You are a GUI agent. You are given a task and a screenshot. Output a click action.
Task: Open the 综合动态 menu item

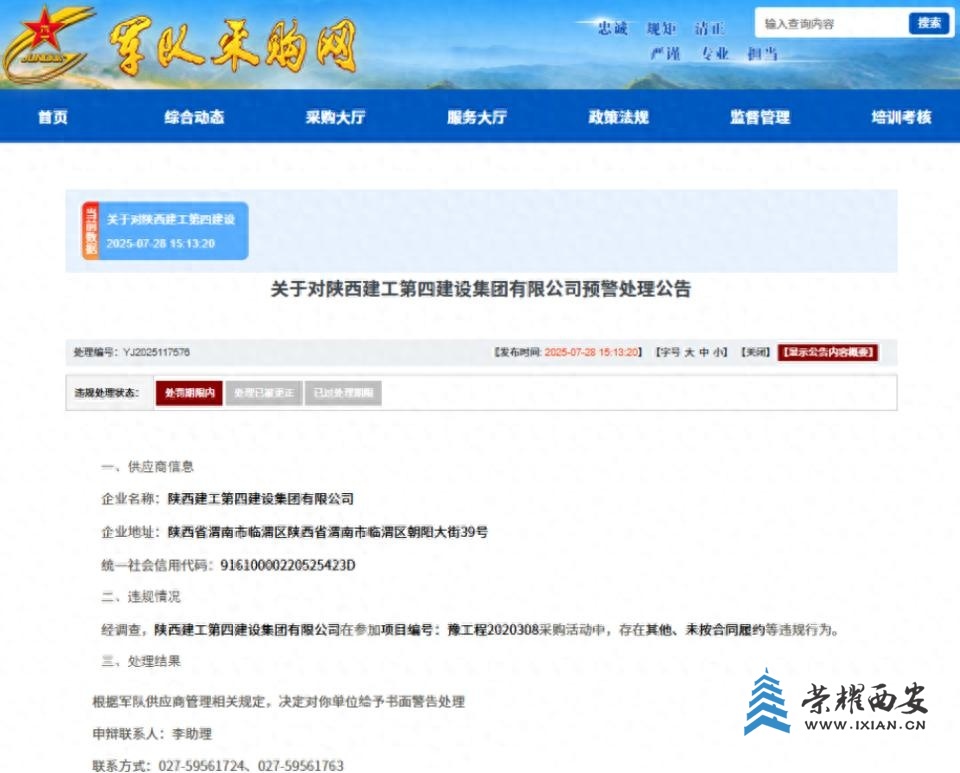pos(194,117)
